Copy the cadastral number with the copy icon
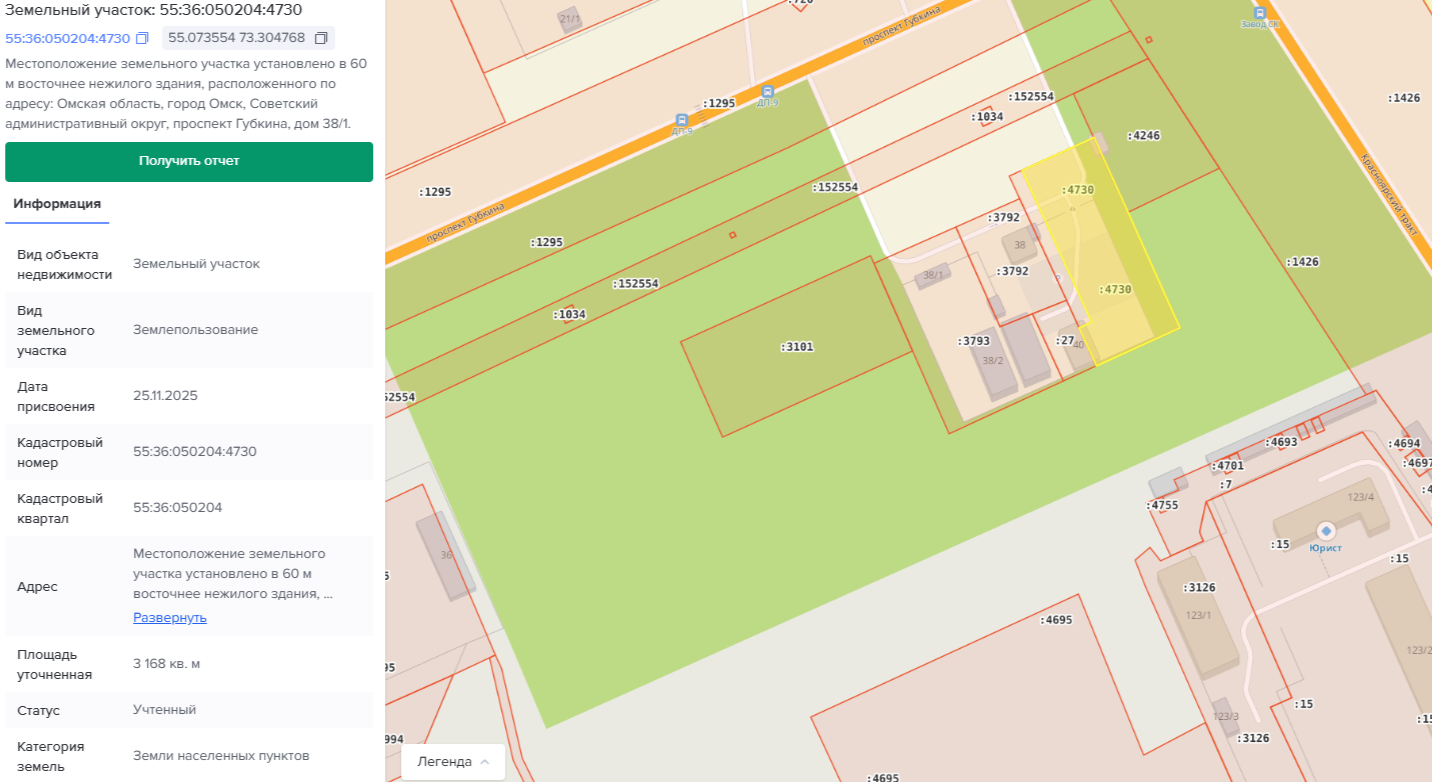This screenshot has height=782, width=1432. 142,38
